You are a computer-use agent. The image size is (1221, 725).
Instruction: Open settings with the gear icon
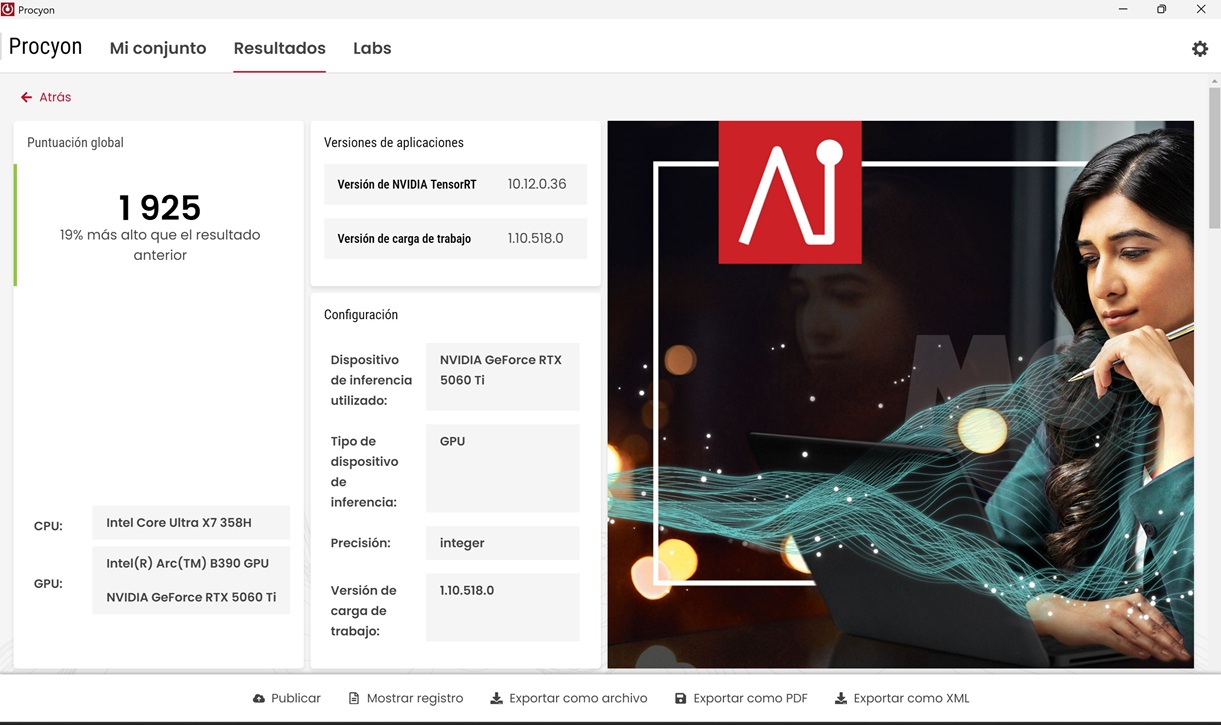1199,49
